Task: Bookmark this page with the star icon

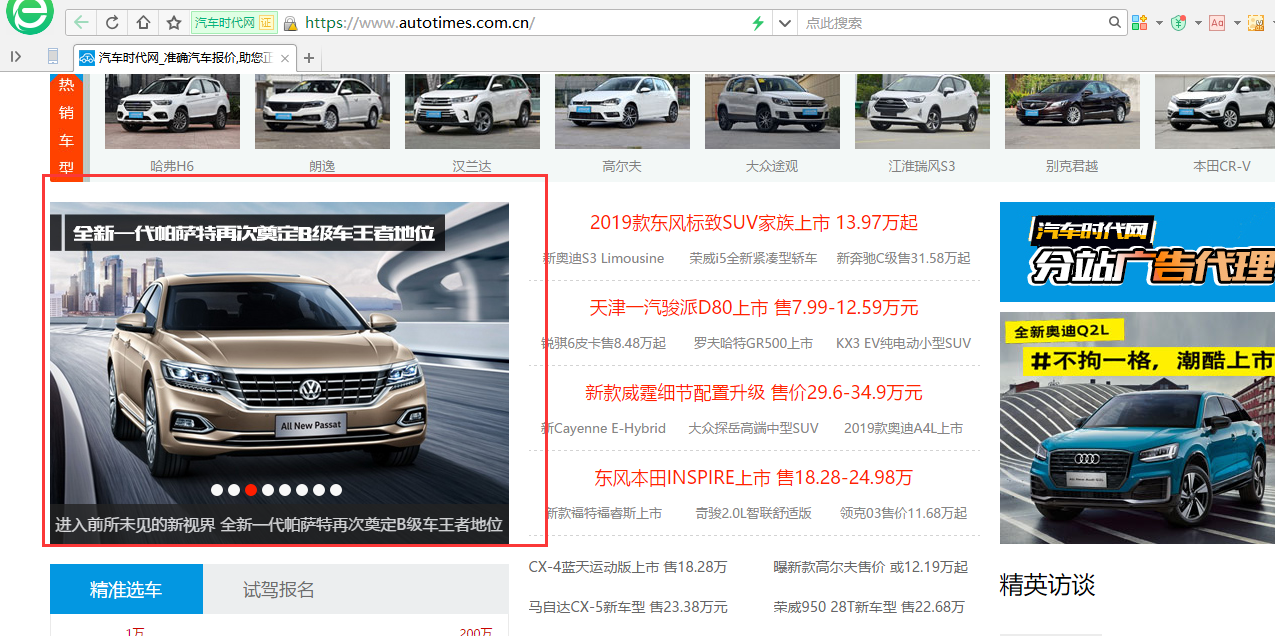Action: (x=174, y=22)
